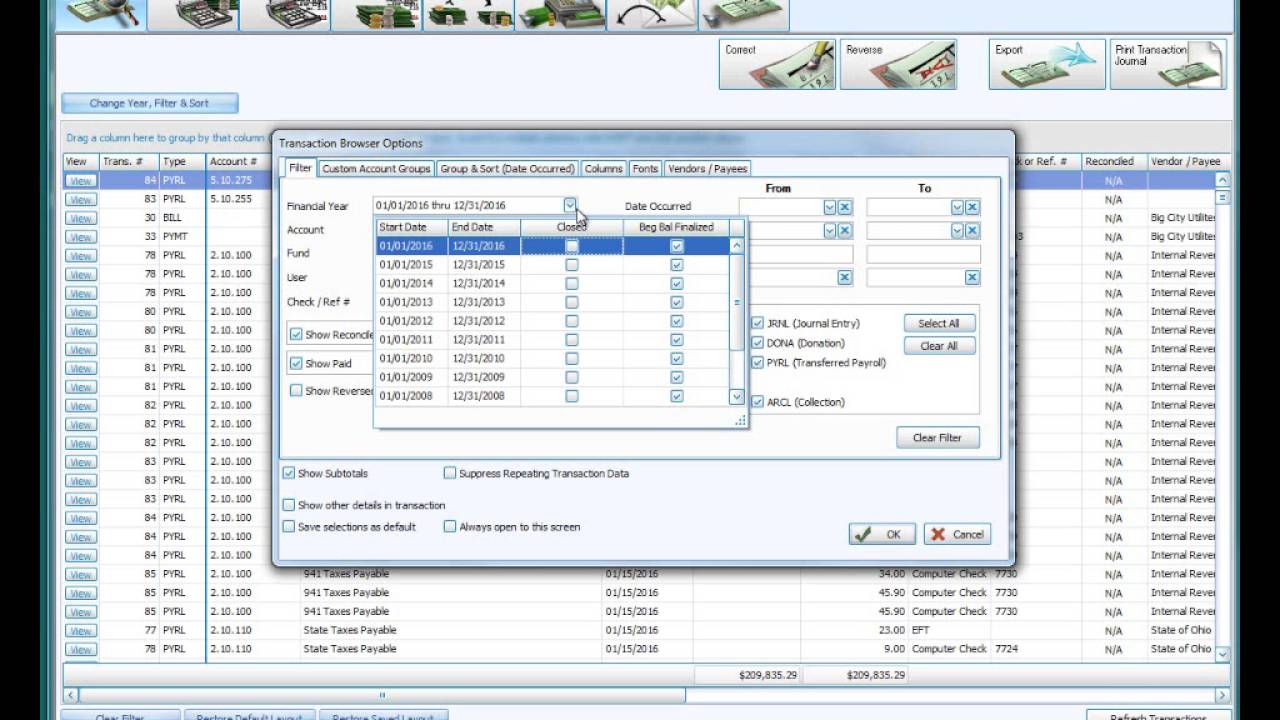Click the Clear Filter button
Viewport: 1280px width, 720px height.
[937, 437]
